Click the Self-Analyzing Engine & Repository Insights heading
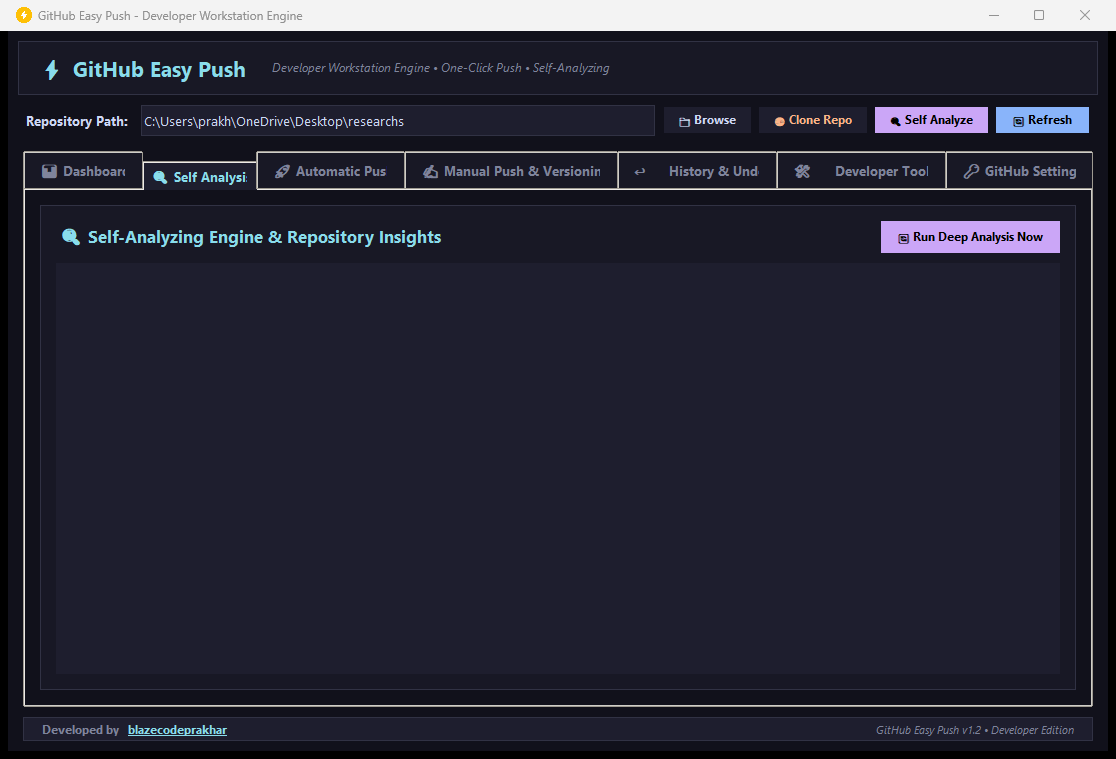Screen dimensions: 1116x759 tap(265, 237)
